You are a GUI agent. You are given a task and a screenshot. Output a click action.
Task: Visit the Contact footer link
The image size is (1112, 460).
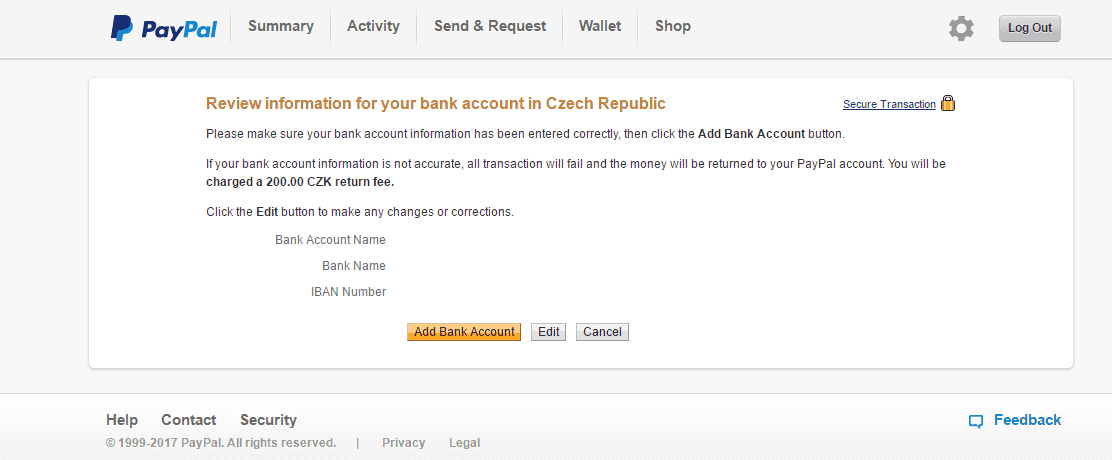(x=189, y=420)
